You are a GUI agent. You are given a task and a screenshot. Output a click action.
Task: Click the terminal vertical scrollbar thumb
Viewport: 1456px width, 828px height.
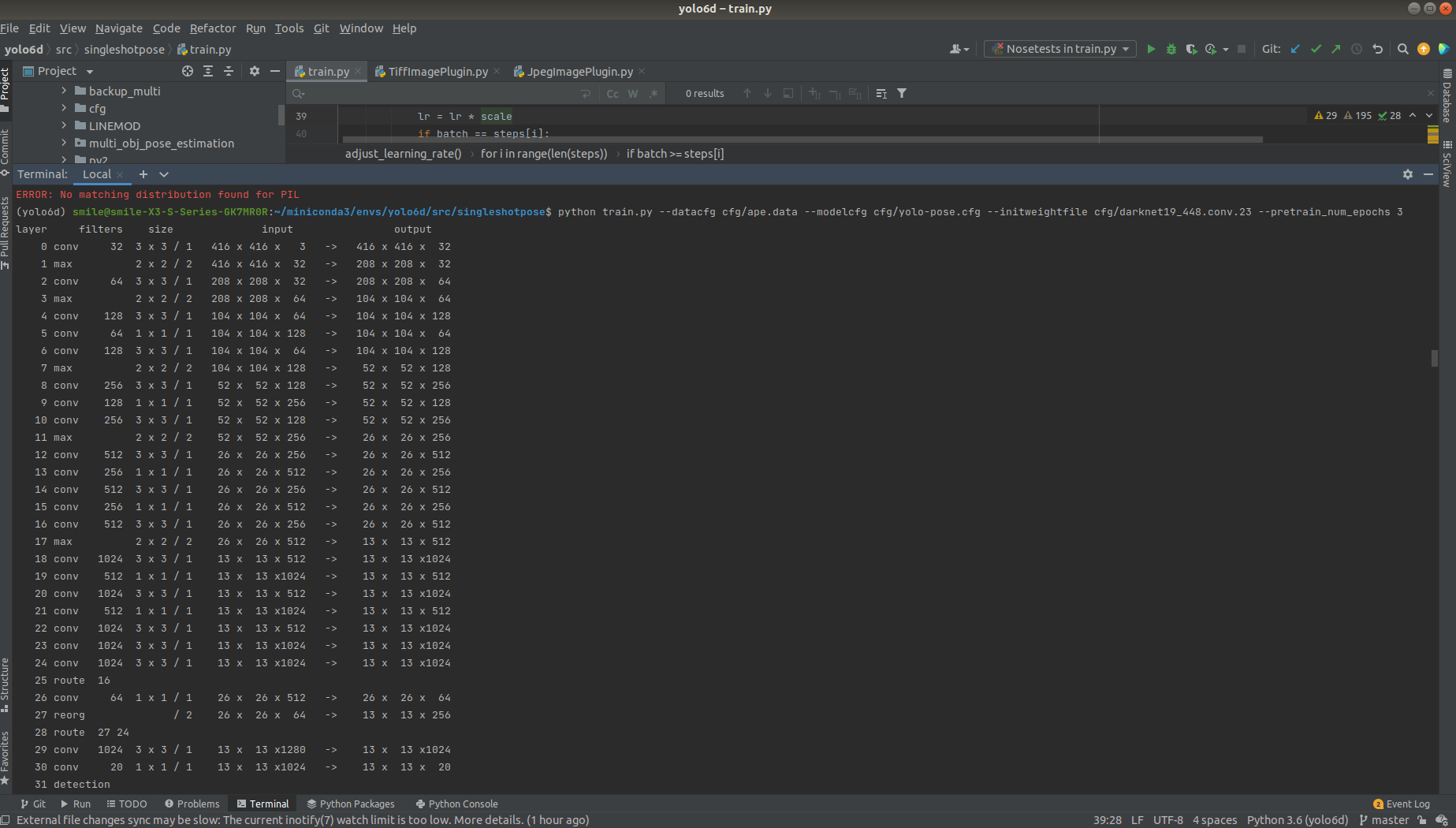click(1434, 358)
